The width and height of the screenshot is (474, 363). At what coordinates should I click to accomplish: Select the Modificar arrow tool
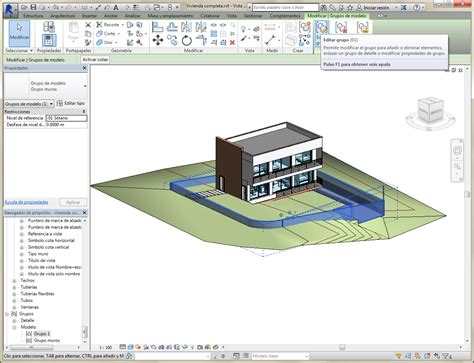19,34
